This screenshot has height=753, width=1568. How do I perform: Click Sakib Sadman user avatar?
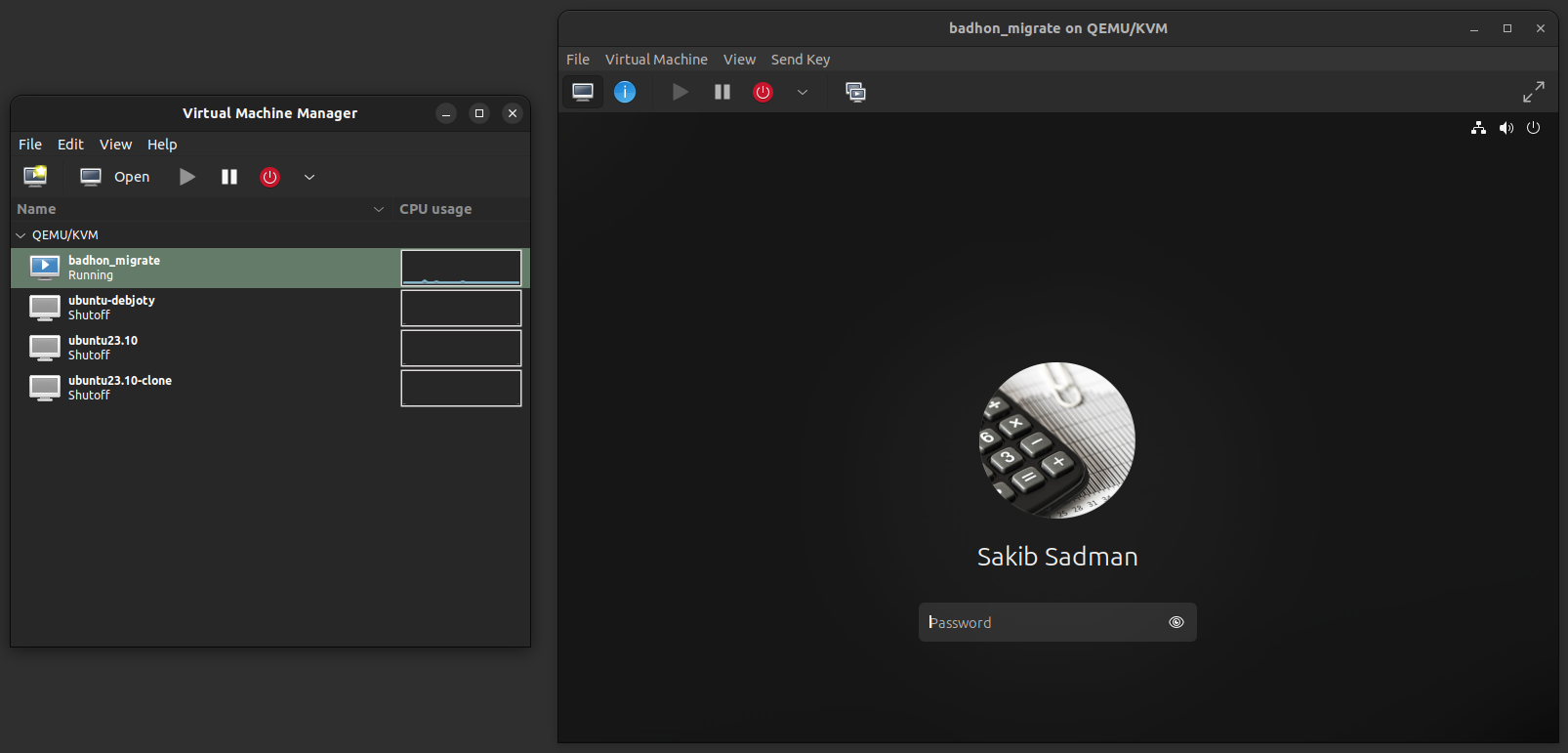click(x=1057, y=440)
